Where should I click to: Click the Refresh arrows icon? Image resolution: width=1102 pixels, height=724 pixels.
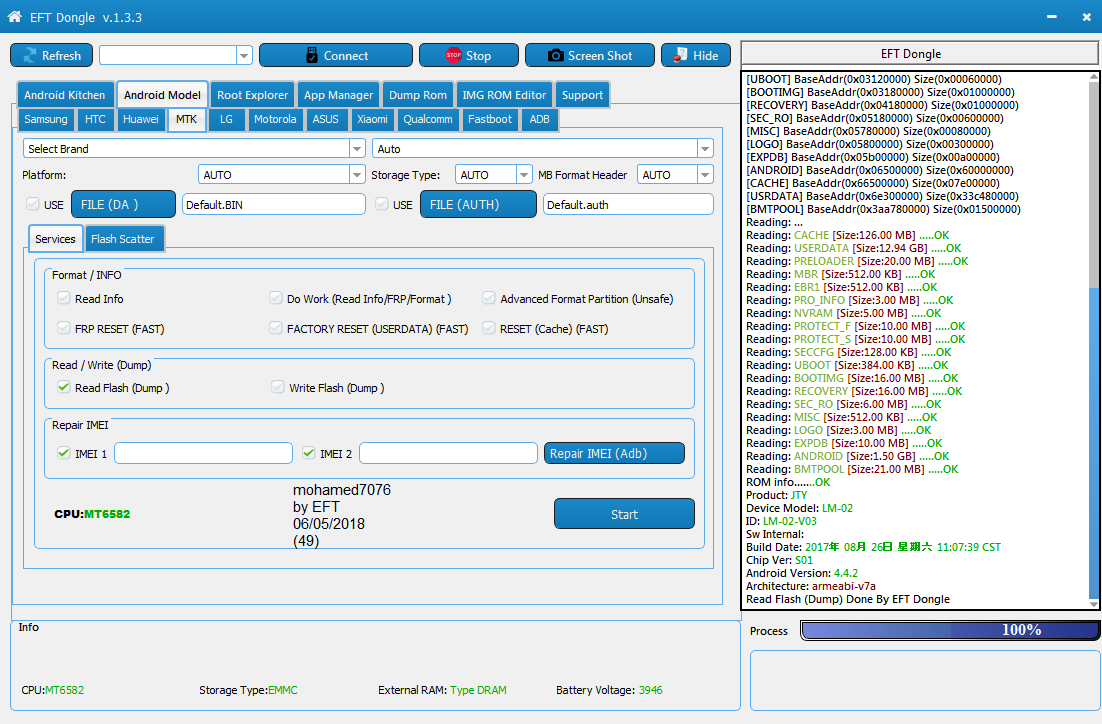pos(30,56)
